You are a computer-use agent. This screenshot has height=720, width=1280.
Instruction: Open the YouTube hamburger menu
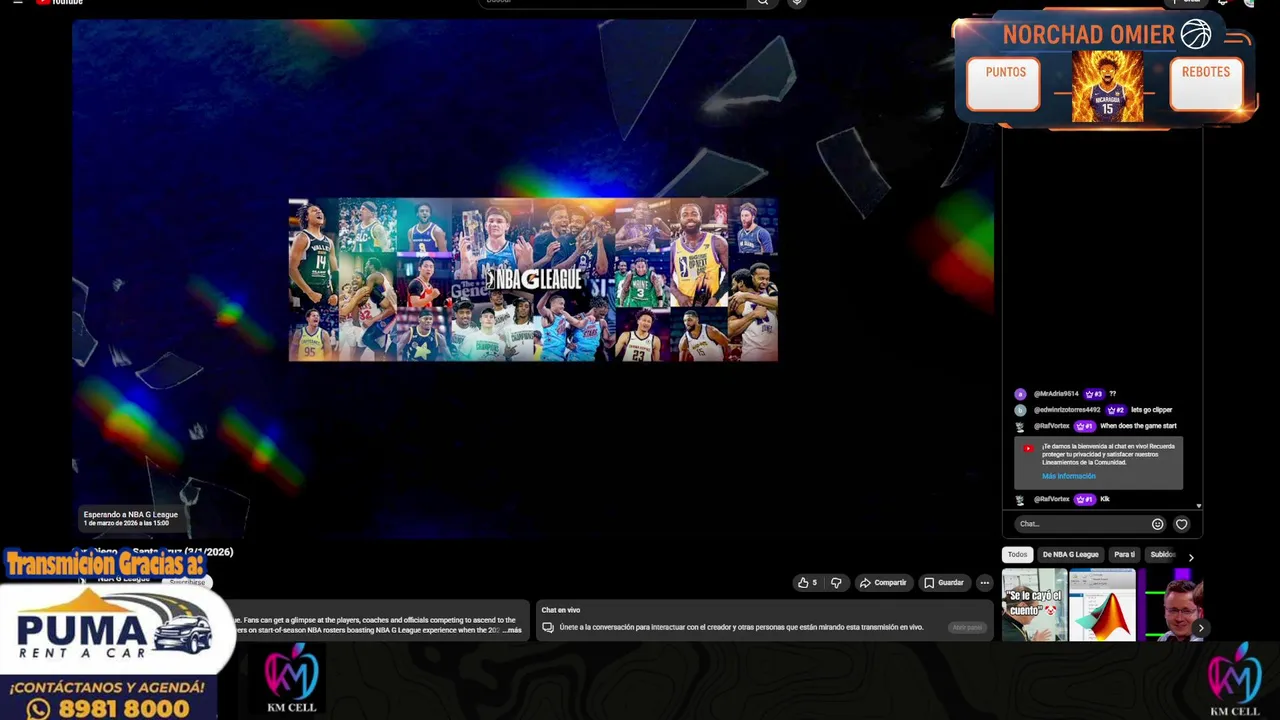click(x=17, y=2)
